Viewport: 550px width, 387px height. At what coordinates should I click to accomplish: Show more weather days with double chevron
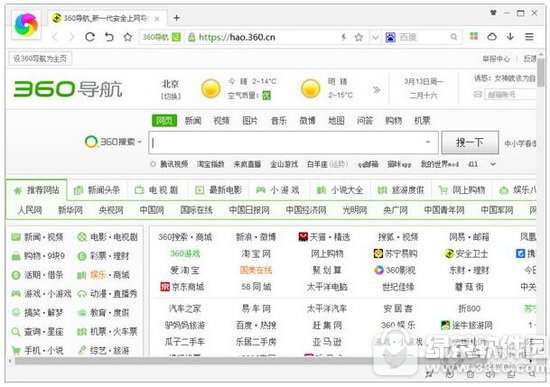(x=376, y=90)
